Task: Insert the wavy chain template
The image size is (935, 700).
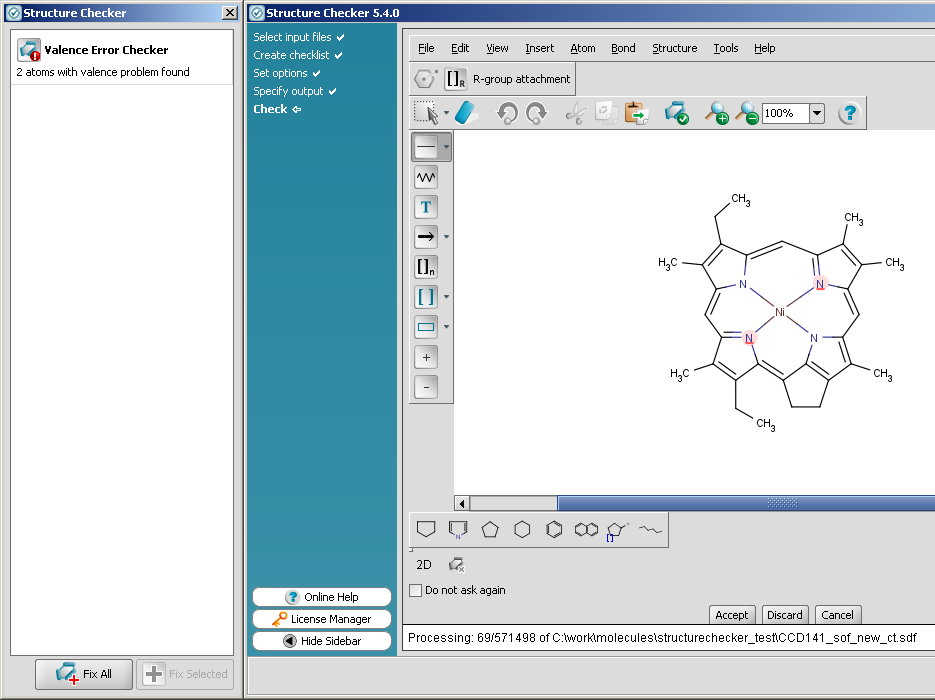Action: [x=651, y=529]
